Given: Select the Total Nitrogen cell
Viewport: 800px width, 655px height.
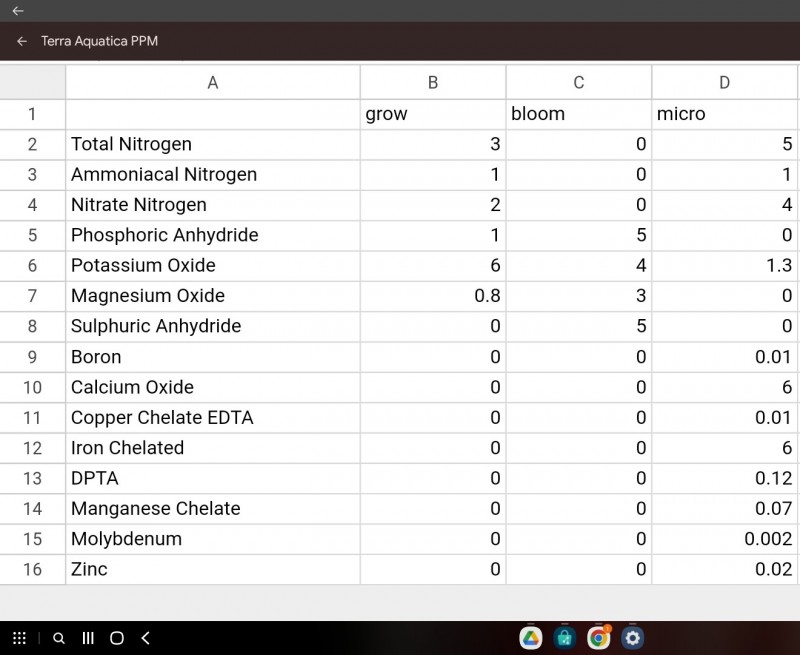Looking at the screenshot, I should [x=212, y=145].
